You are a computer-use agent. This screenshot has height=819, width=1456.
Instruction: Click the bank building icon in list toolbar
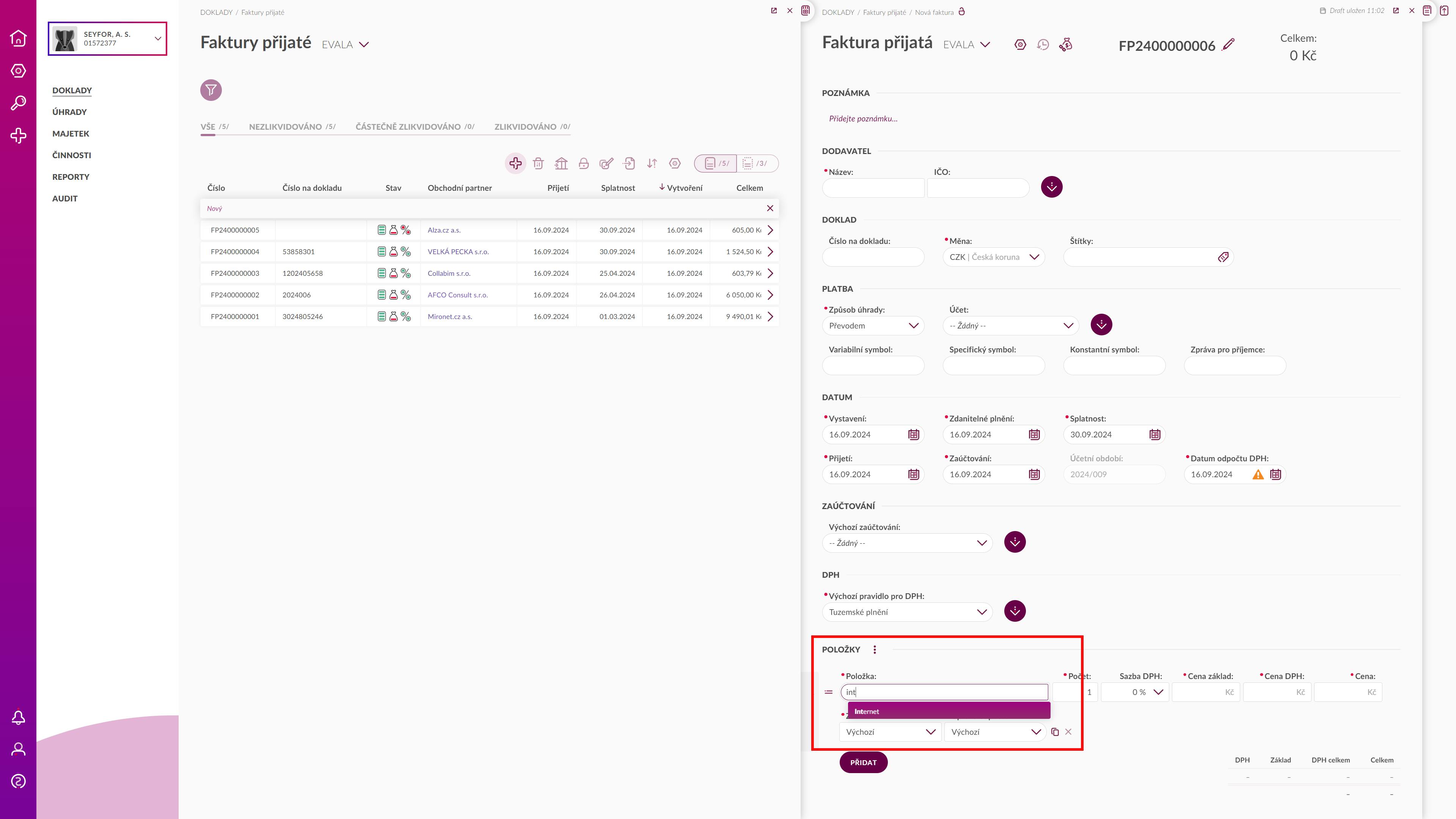click(561, 163)
